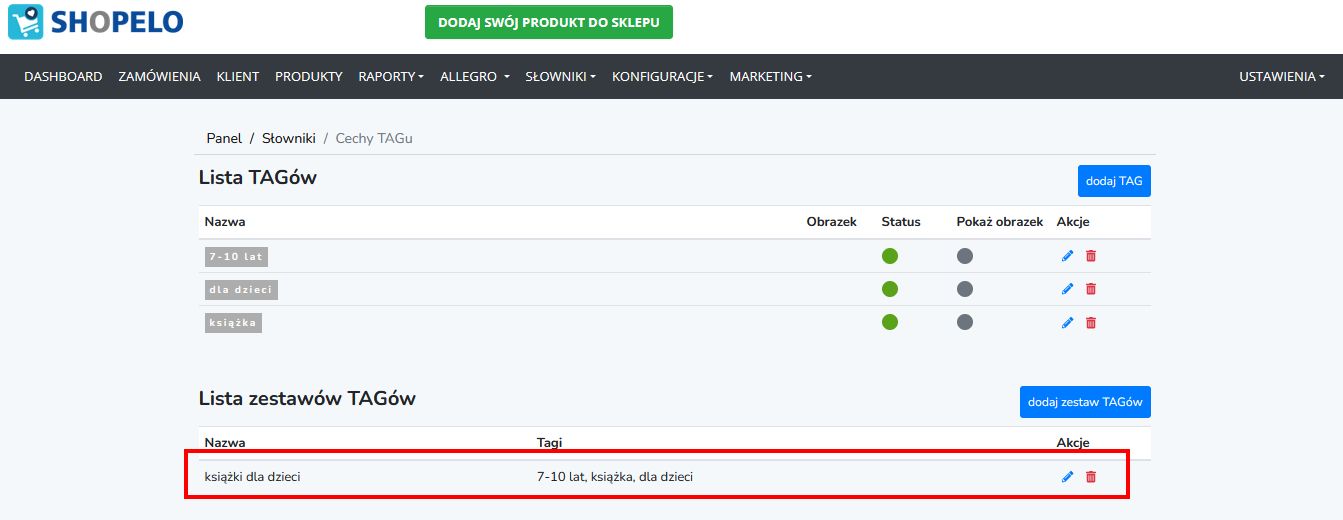Click the '7-10 lat, książka, dla dzieci' tags cell
1343x520 pixels.
click(615, 477)
